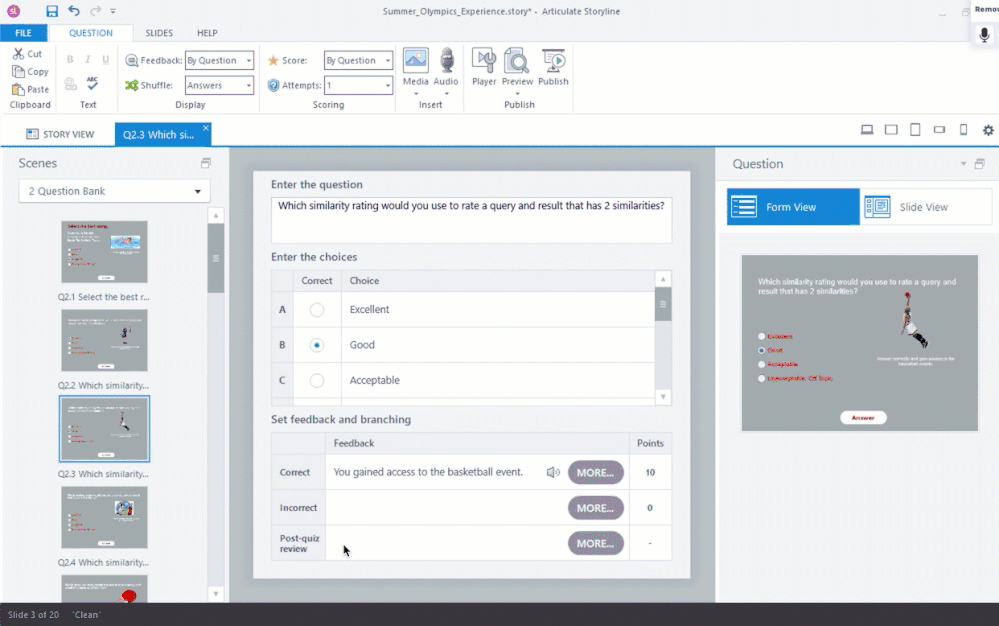The image size is (999, 626).
Task: Mark choice A Excellent as correct
Action: [317, 310]
